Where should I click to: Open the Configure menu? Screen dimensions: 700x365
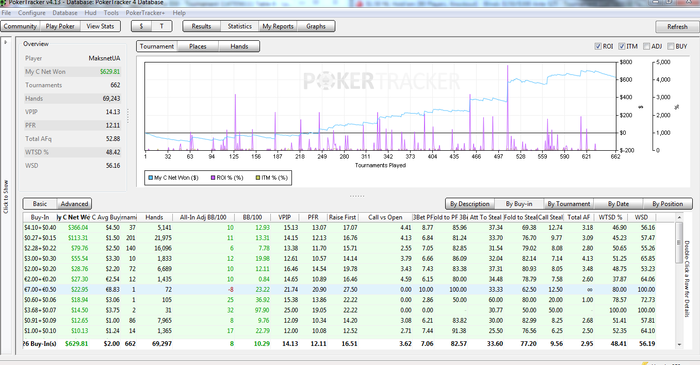coord(32,13)
